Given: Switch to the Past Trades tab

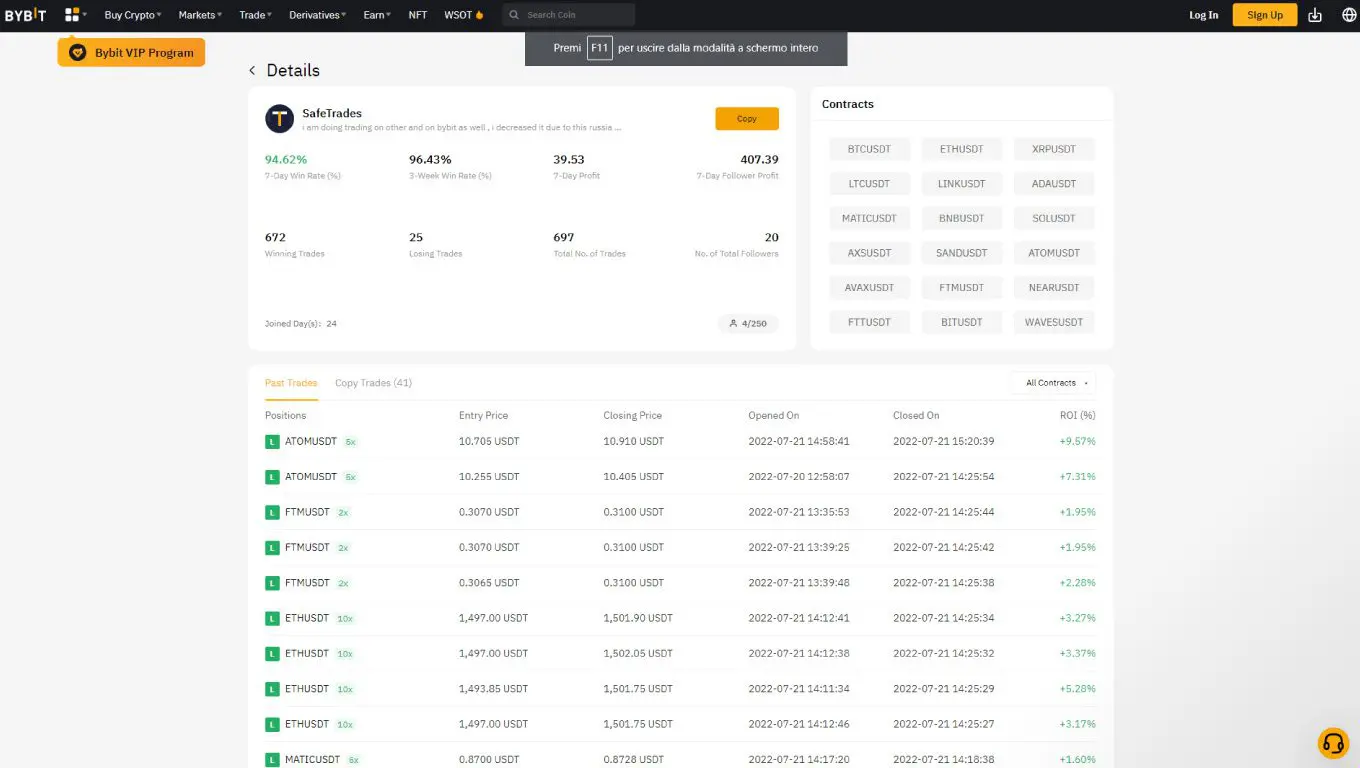Looking at the screenshot, I should 291,383.
